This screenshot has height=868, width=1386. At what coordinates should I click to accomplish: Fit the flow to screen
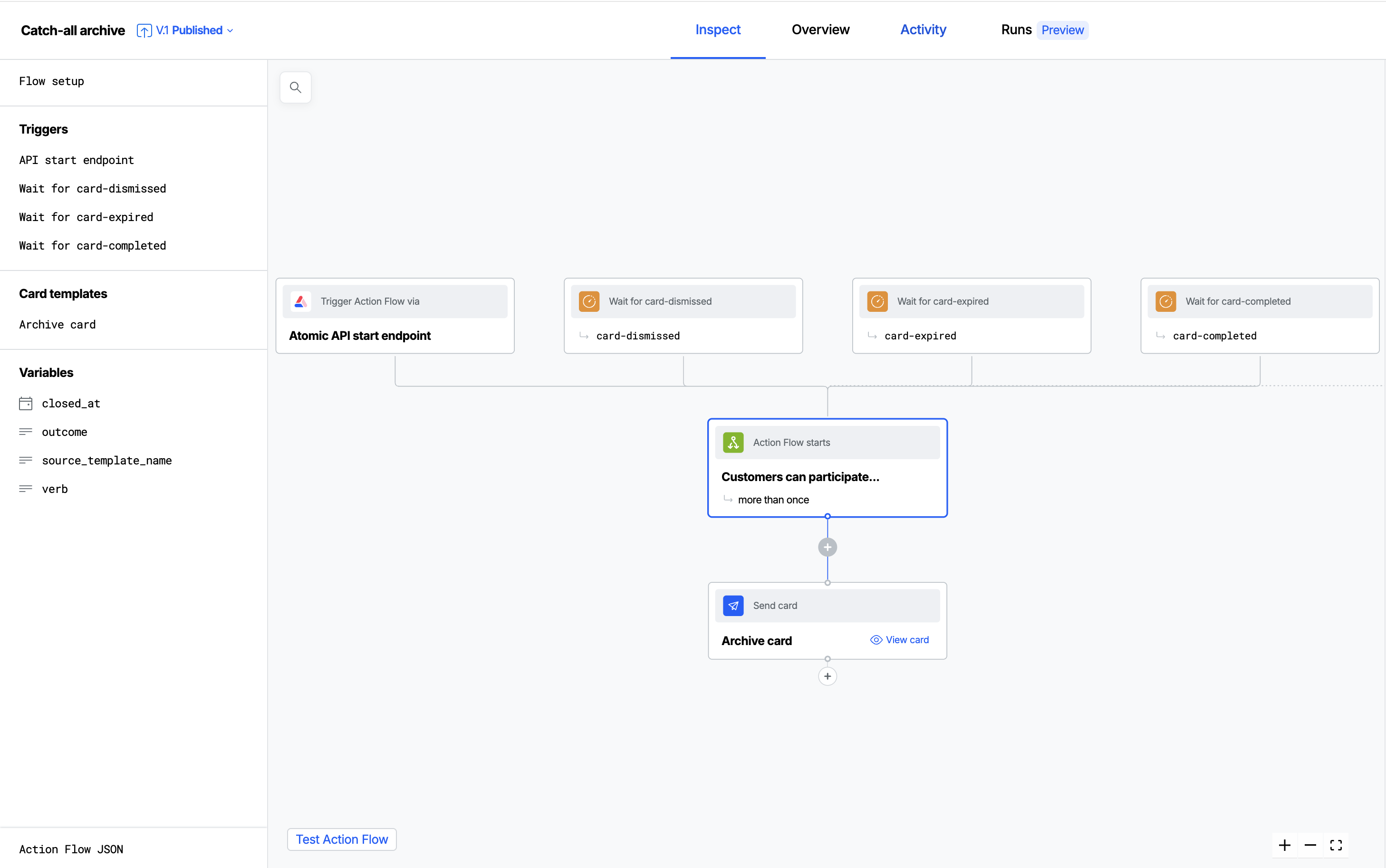click(x=1336, y=845)
